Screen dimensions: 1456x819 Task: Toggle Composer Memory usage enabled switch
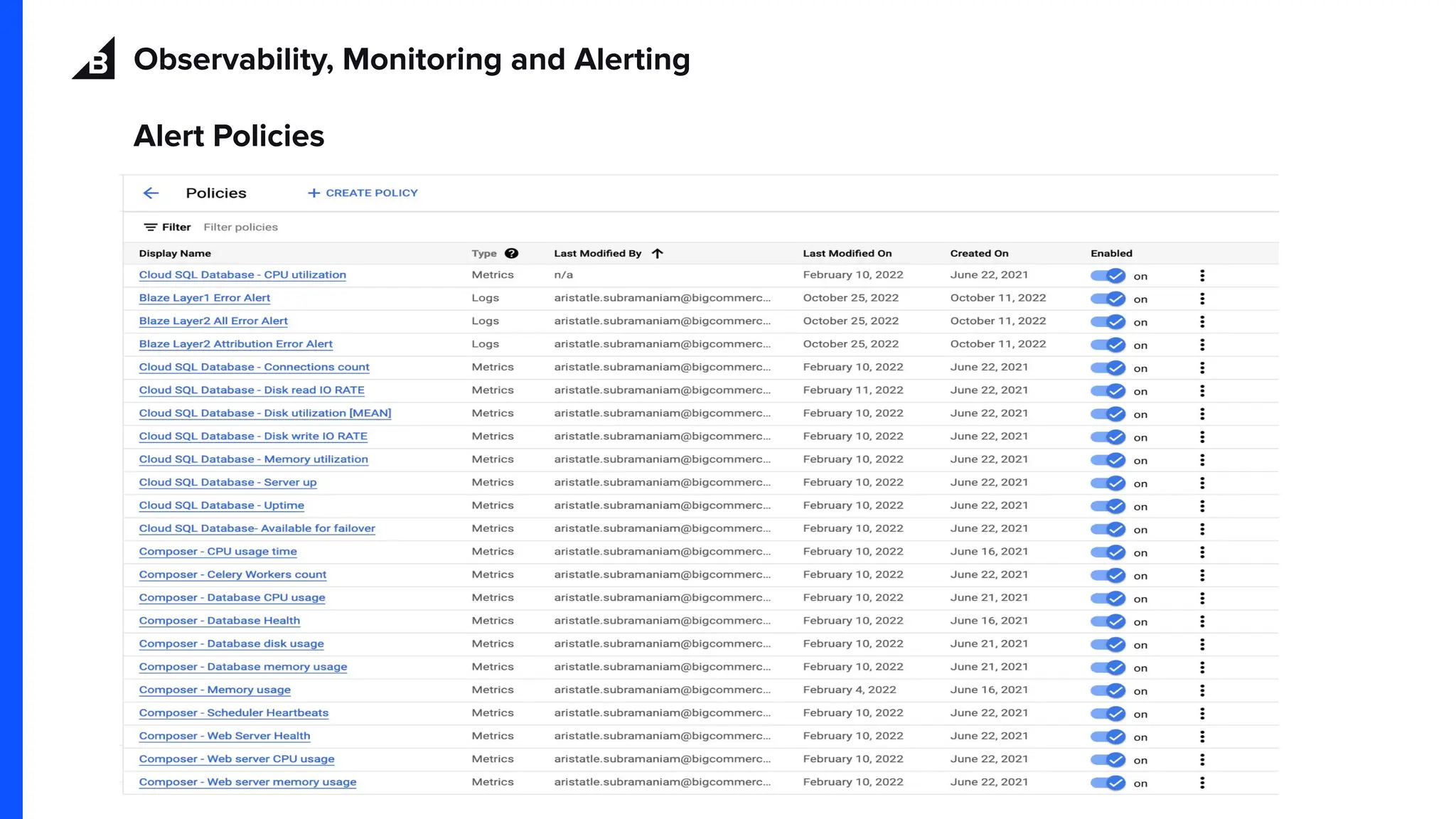[1108, 690]
